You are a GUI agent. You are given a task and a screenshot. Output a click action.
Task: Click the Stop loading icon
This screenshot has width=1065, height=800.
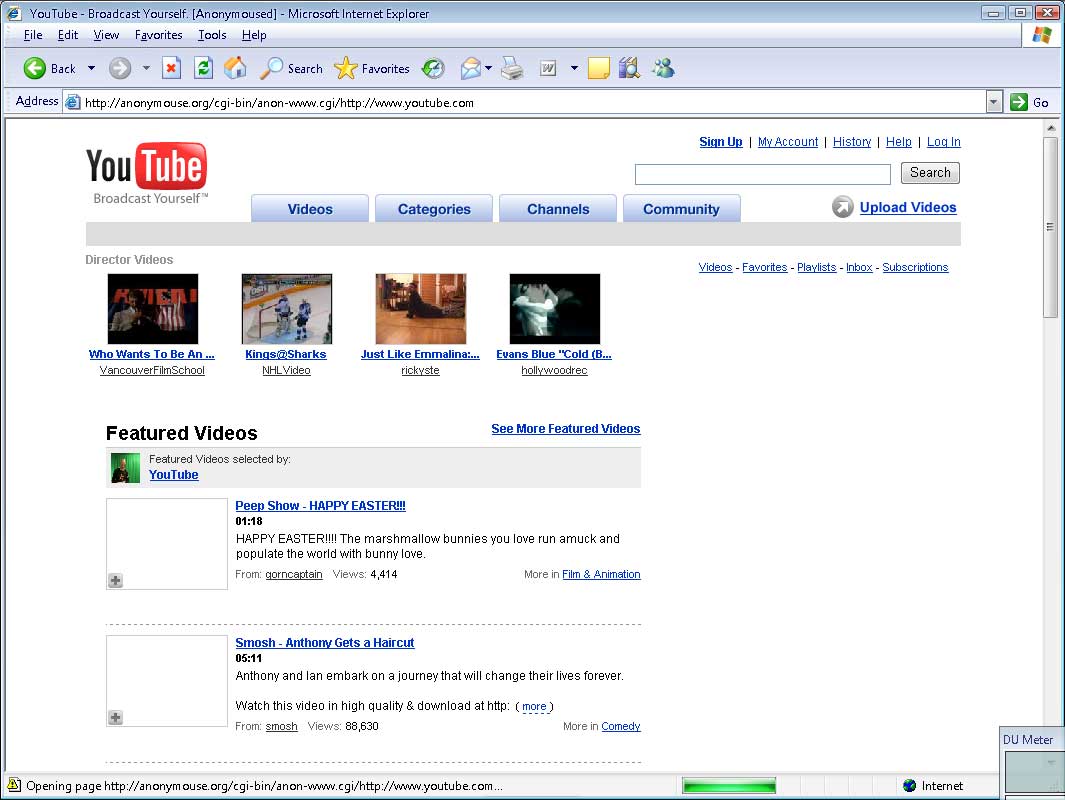click(171, 68)
